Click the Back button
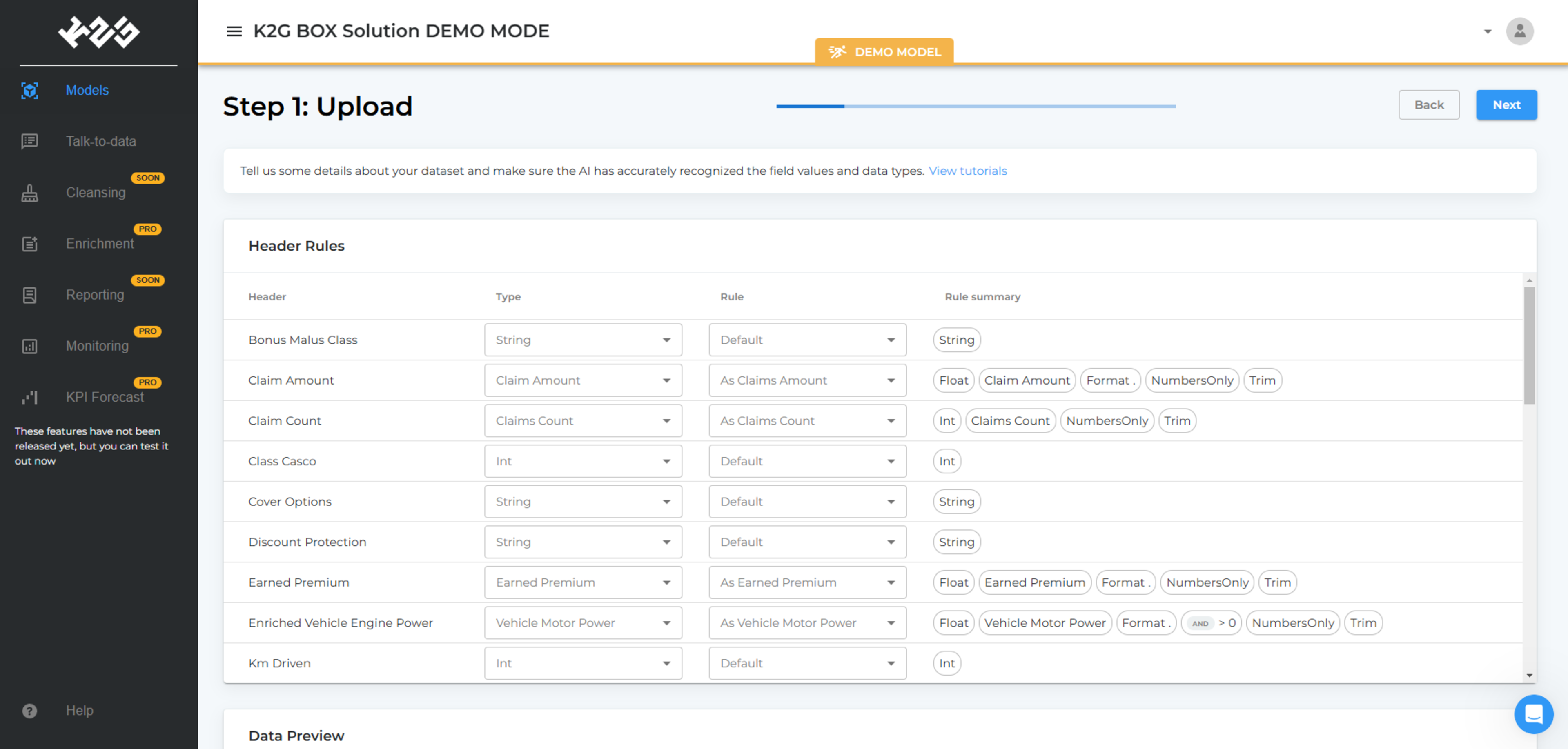The width and height of the screenshot is (1568, 749). [x=1428, y=104]
